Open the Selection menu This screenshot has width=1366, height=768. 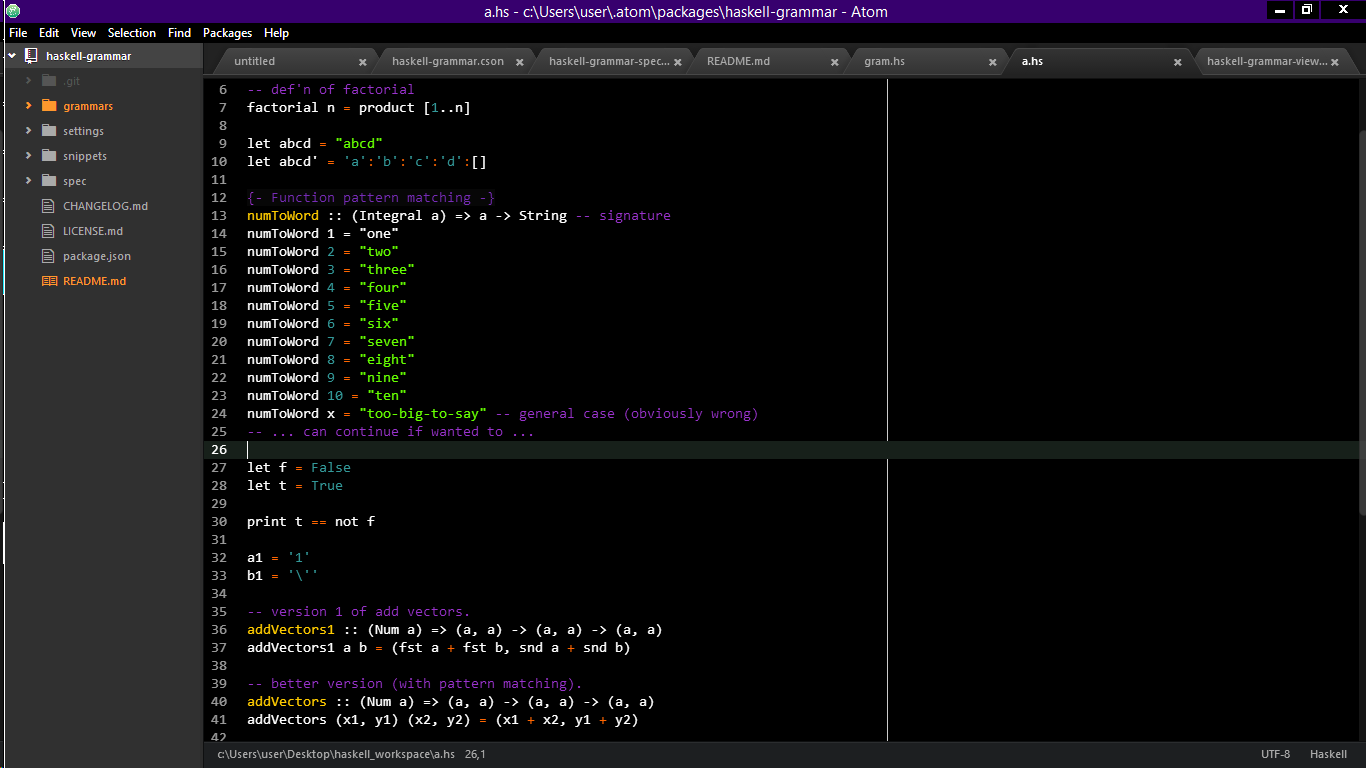click(x=132, y=33)
